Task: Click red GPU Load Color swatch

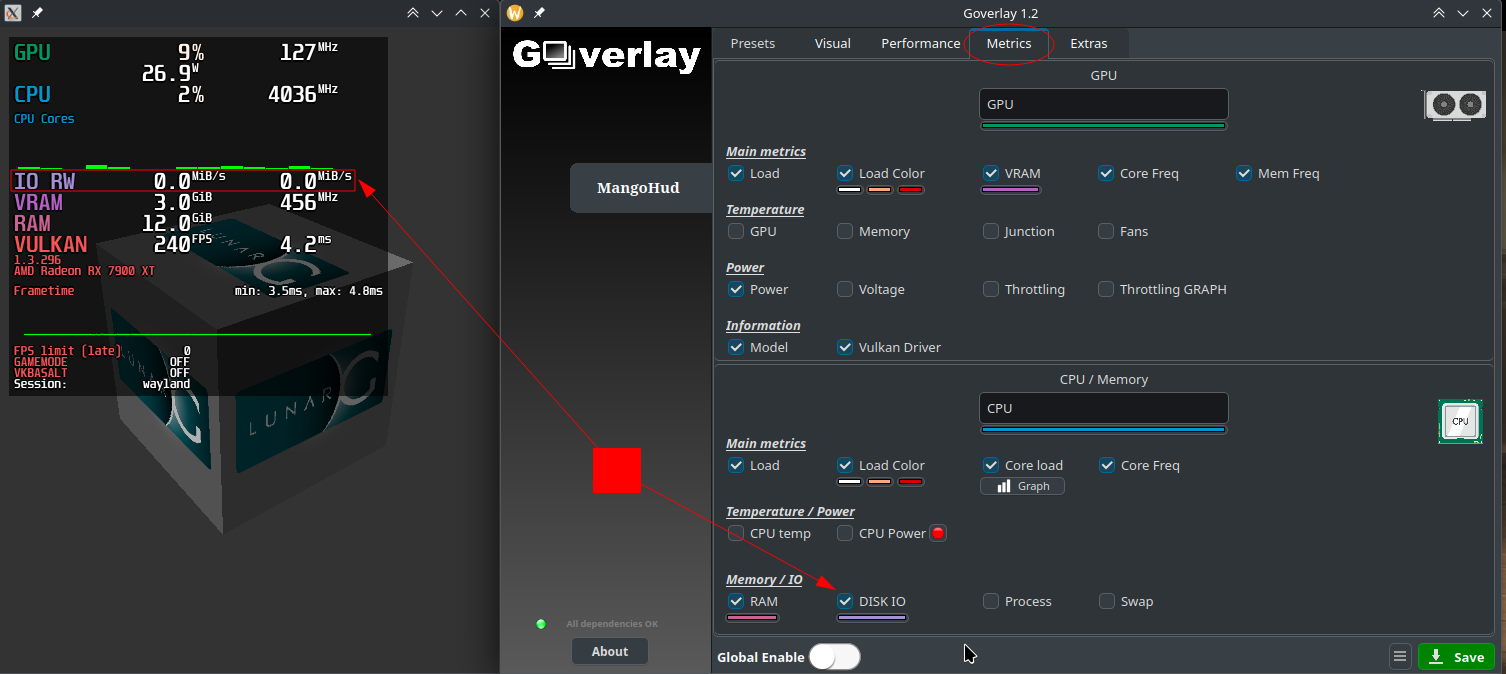Action: [910, 190]
